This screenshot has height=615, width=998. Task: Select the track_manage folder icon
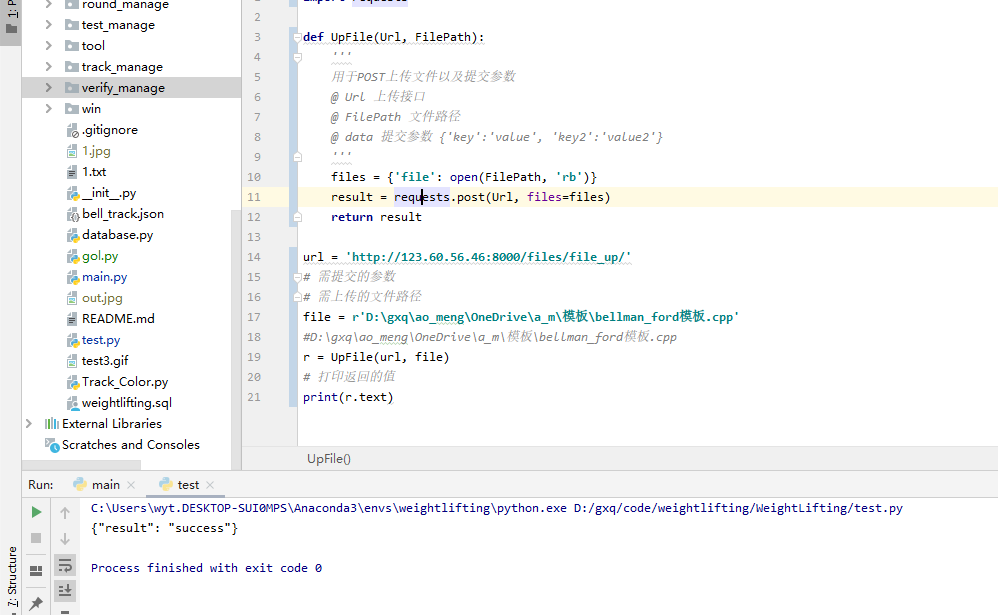[72, 67]
